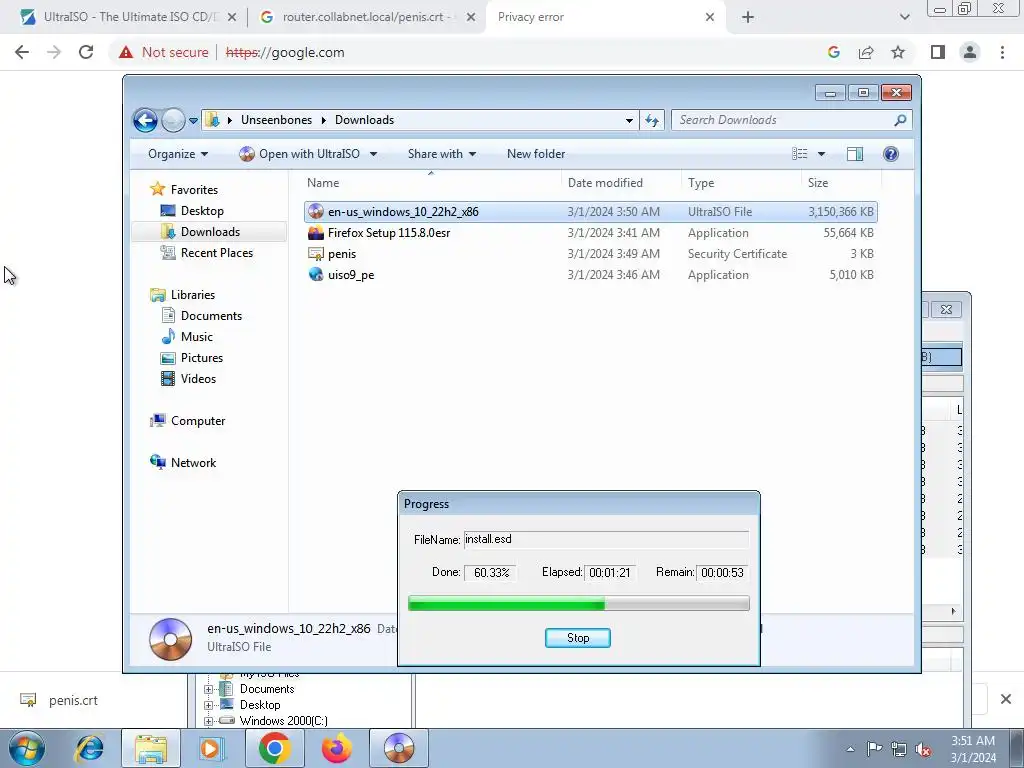Viewport: 1024px width, 768px height.
Task: Click the Explorer forward navigation arrow
Action: (173, 120)
